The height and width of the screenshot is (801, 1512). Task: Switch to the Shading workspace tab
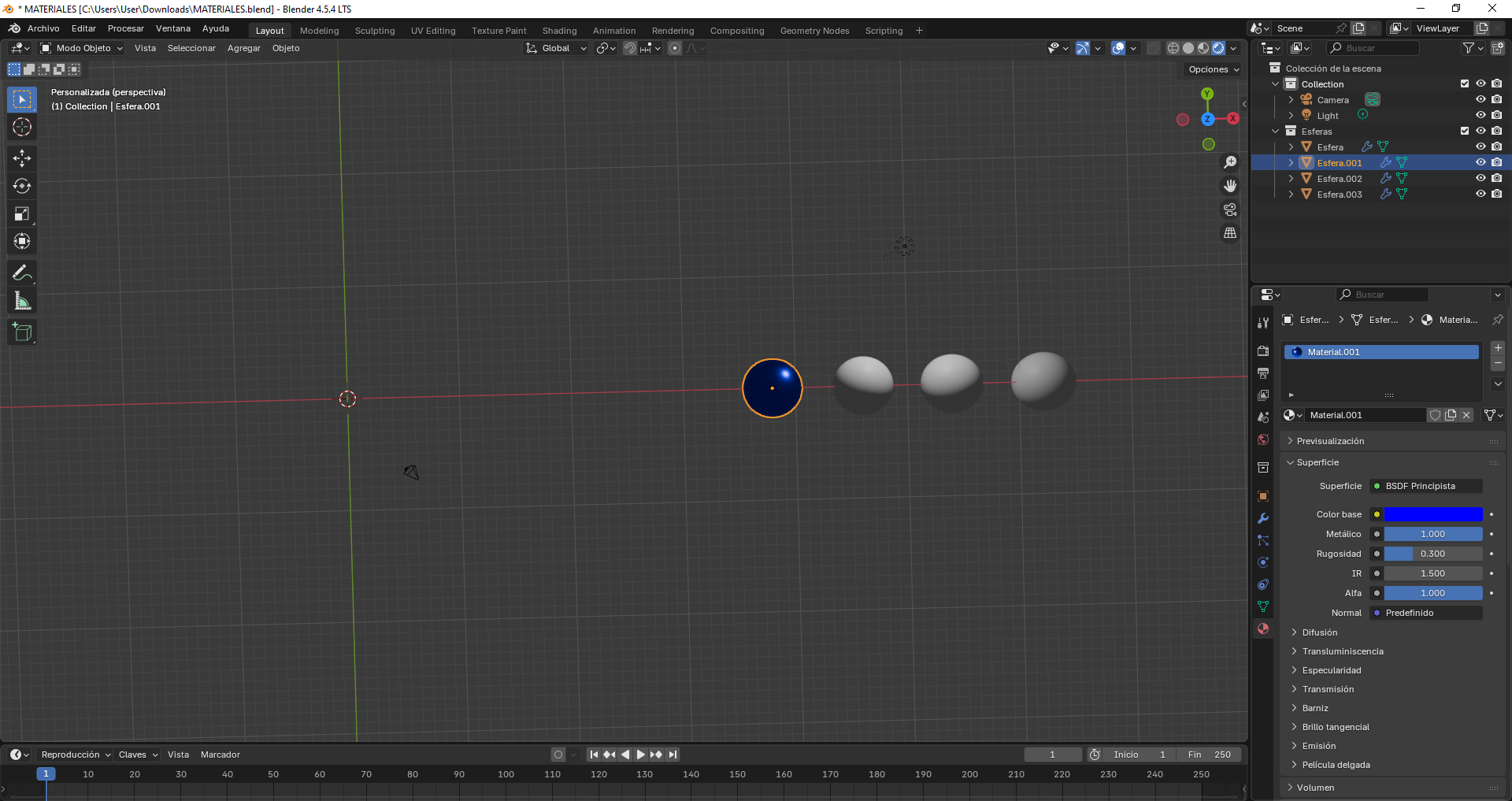pos(559,31)
